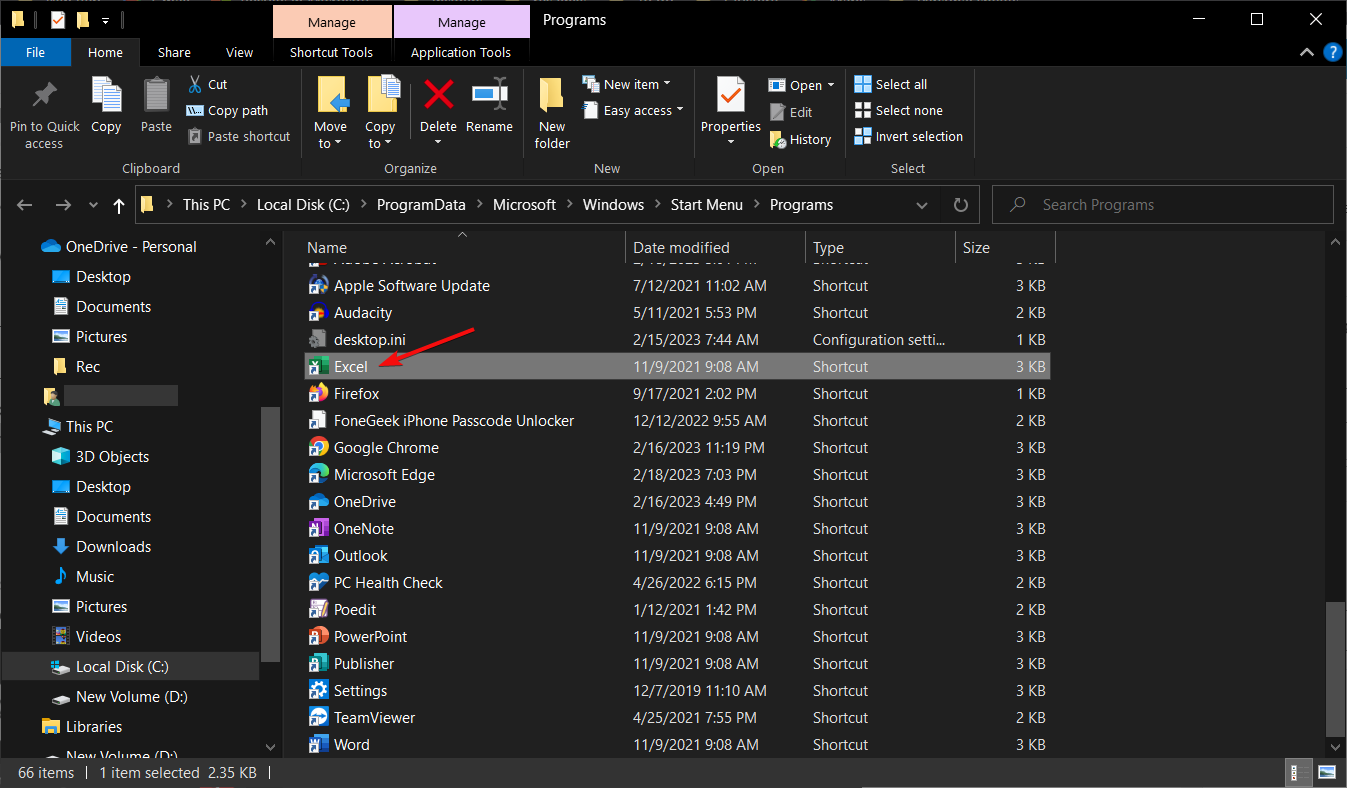Click Pin to Quick access icon

tap(44, 96)
